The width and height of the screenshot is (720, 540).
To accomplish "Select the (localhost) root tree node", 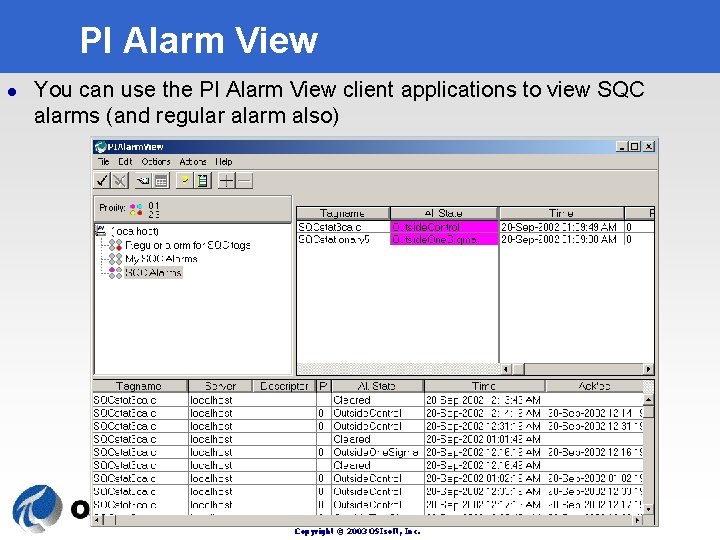I will [x=135, y=231].
